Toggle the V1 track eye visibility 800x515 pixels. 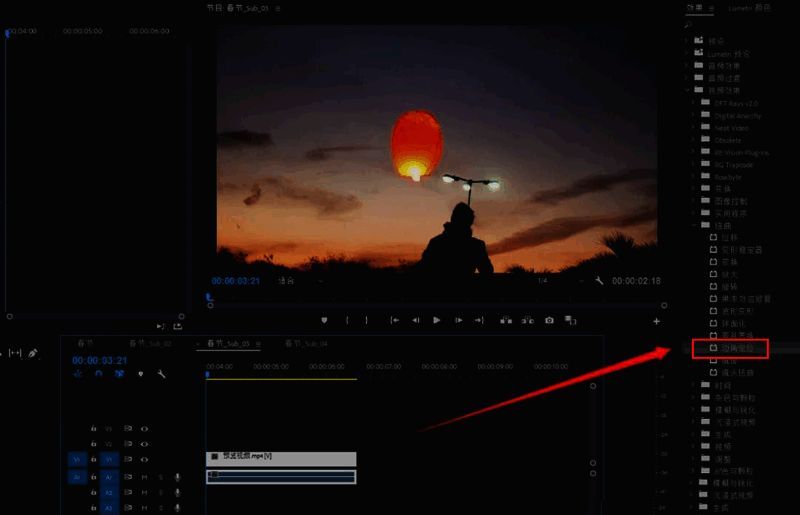[x=144, y=458]
